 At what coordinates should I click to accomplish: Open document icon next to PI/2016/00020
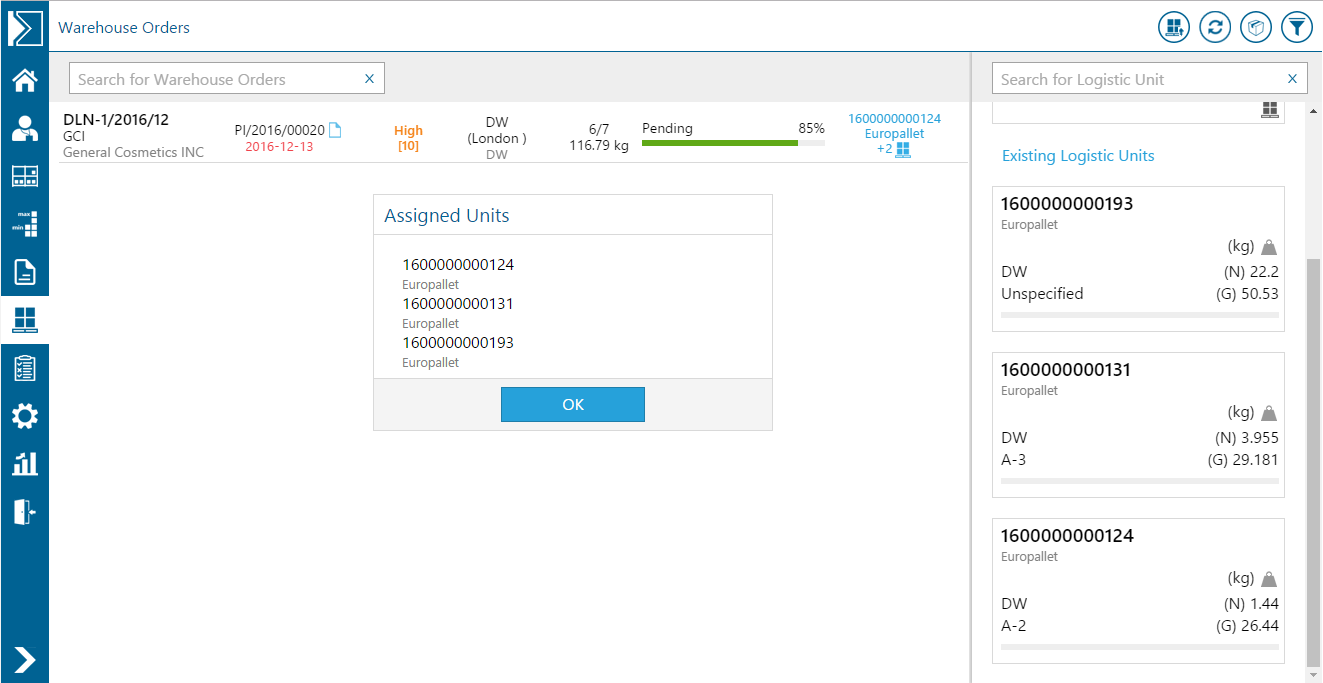[336, 130]
